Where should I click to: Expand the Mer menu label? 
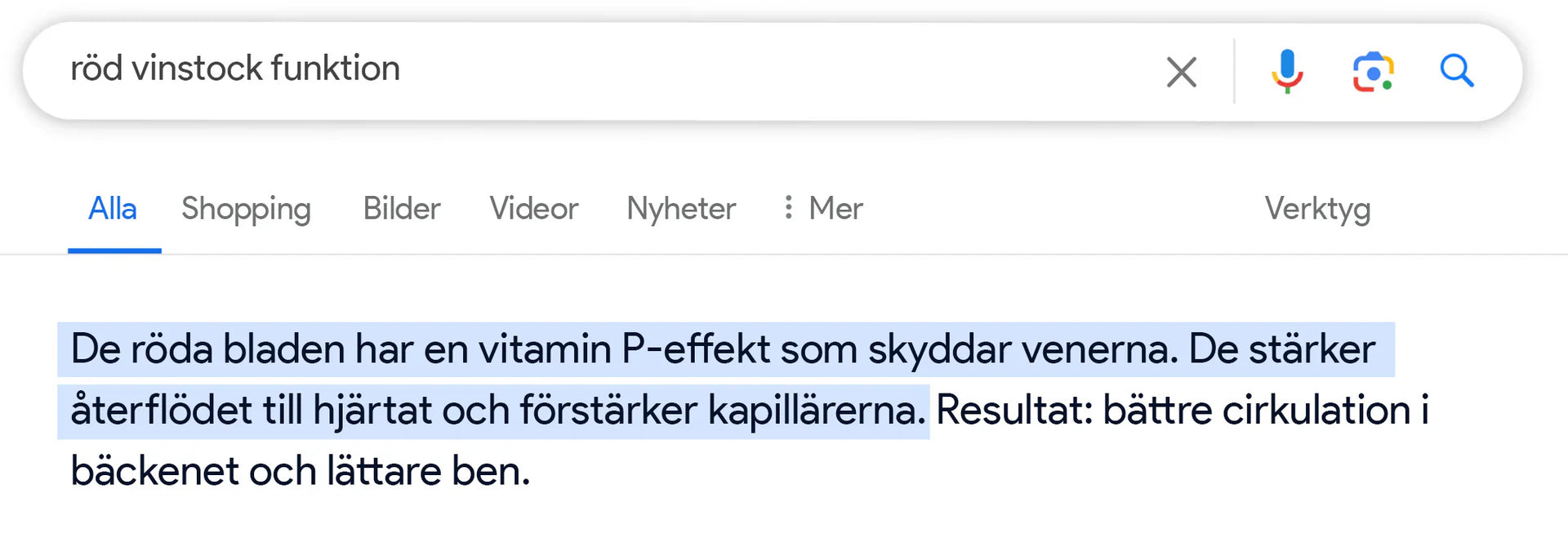coord(835,209)
